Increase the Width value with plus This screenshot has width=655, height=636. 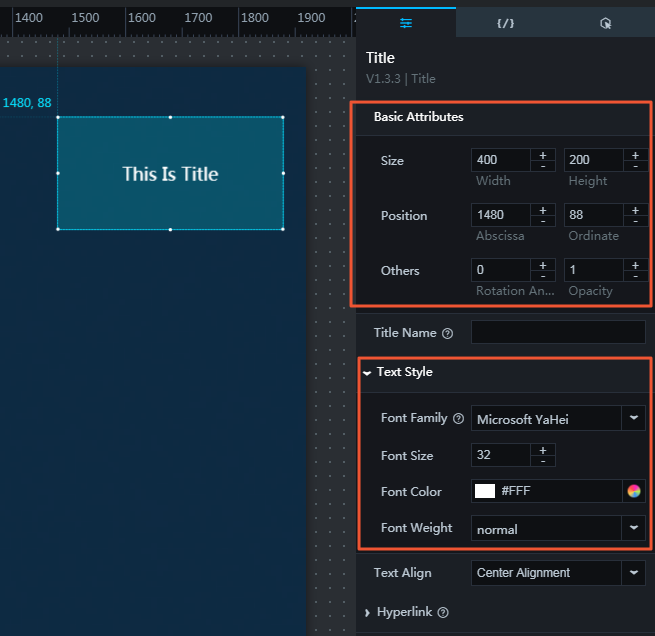[543, 155]
